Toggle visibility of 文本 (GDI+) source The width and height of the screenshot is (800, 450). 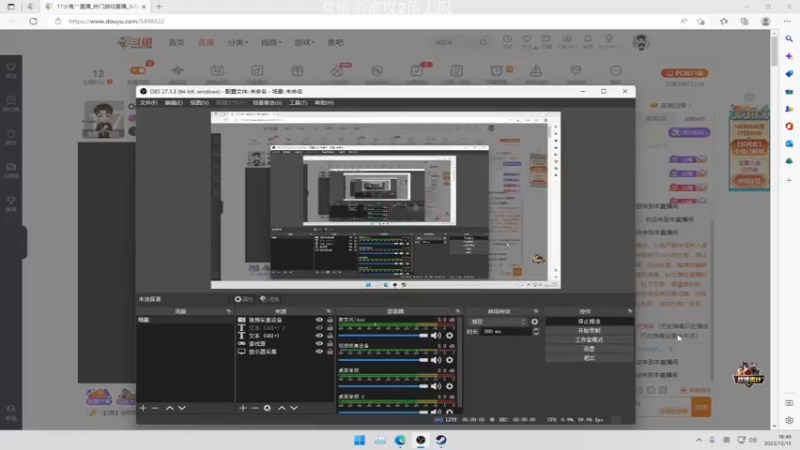coord(319,336)
